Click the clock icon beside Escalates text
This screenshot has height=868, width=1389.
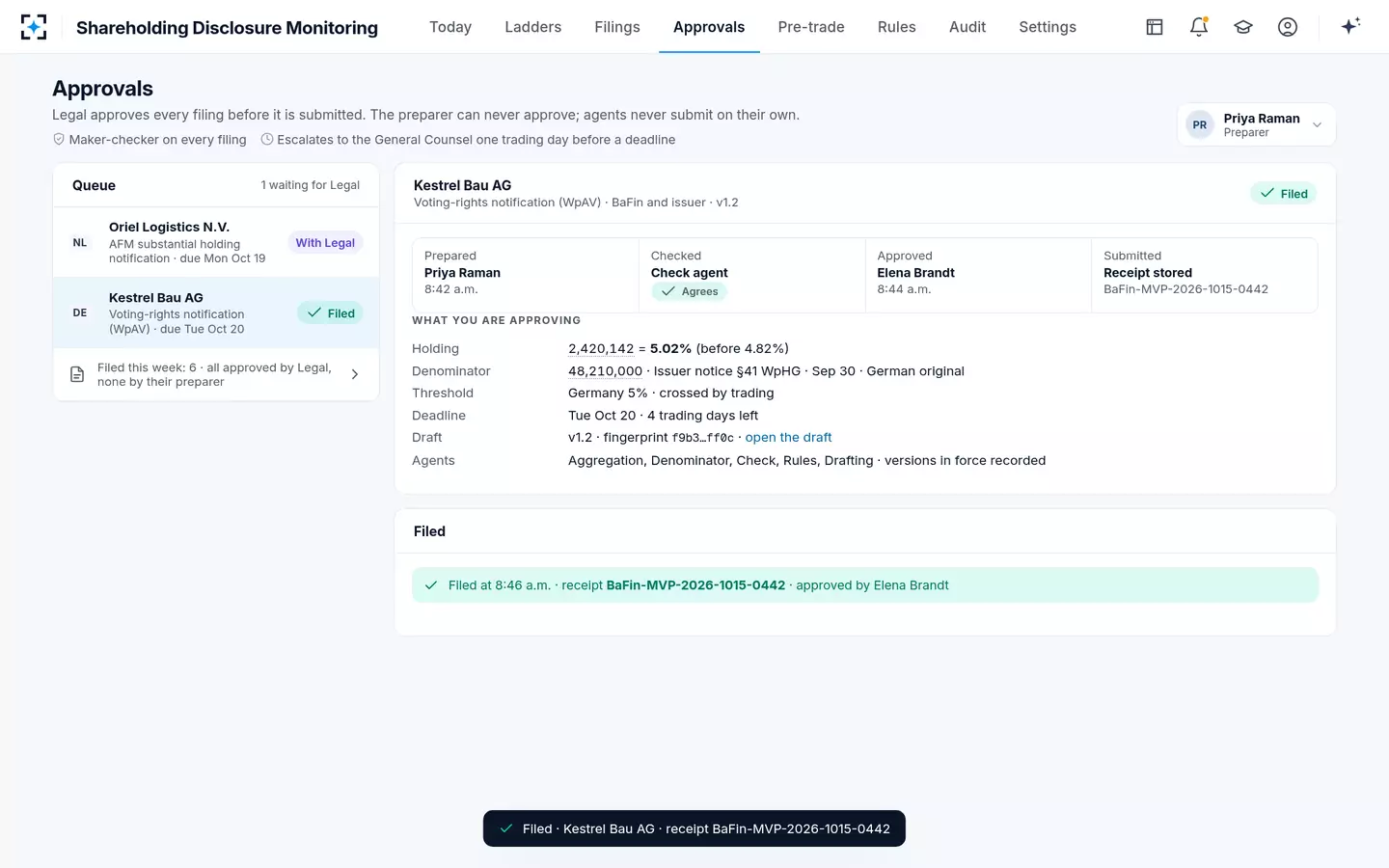coord(267,139)
